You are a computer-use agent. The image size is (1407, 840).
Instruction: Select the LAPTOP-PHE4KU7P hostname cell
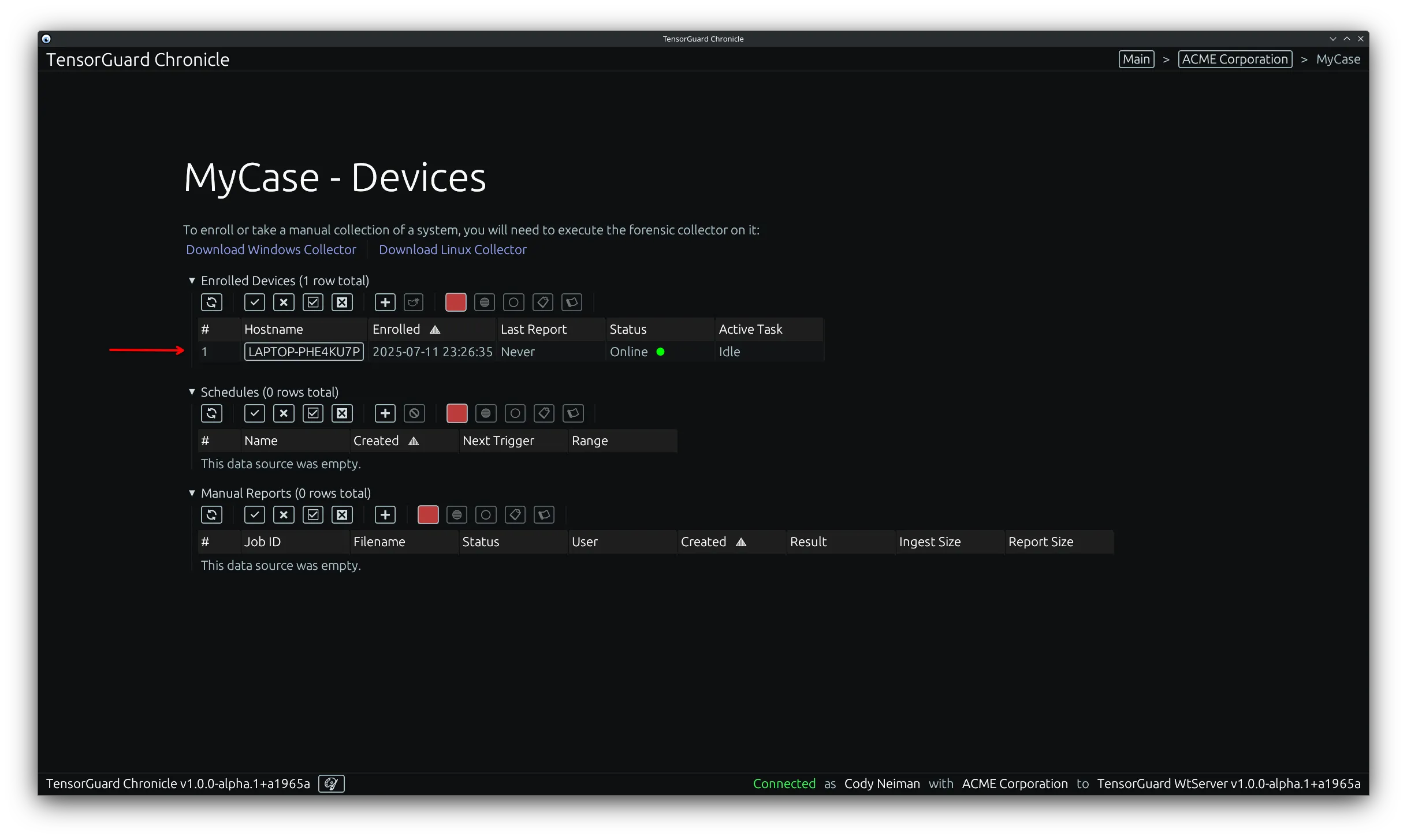point(304,352)
